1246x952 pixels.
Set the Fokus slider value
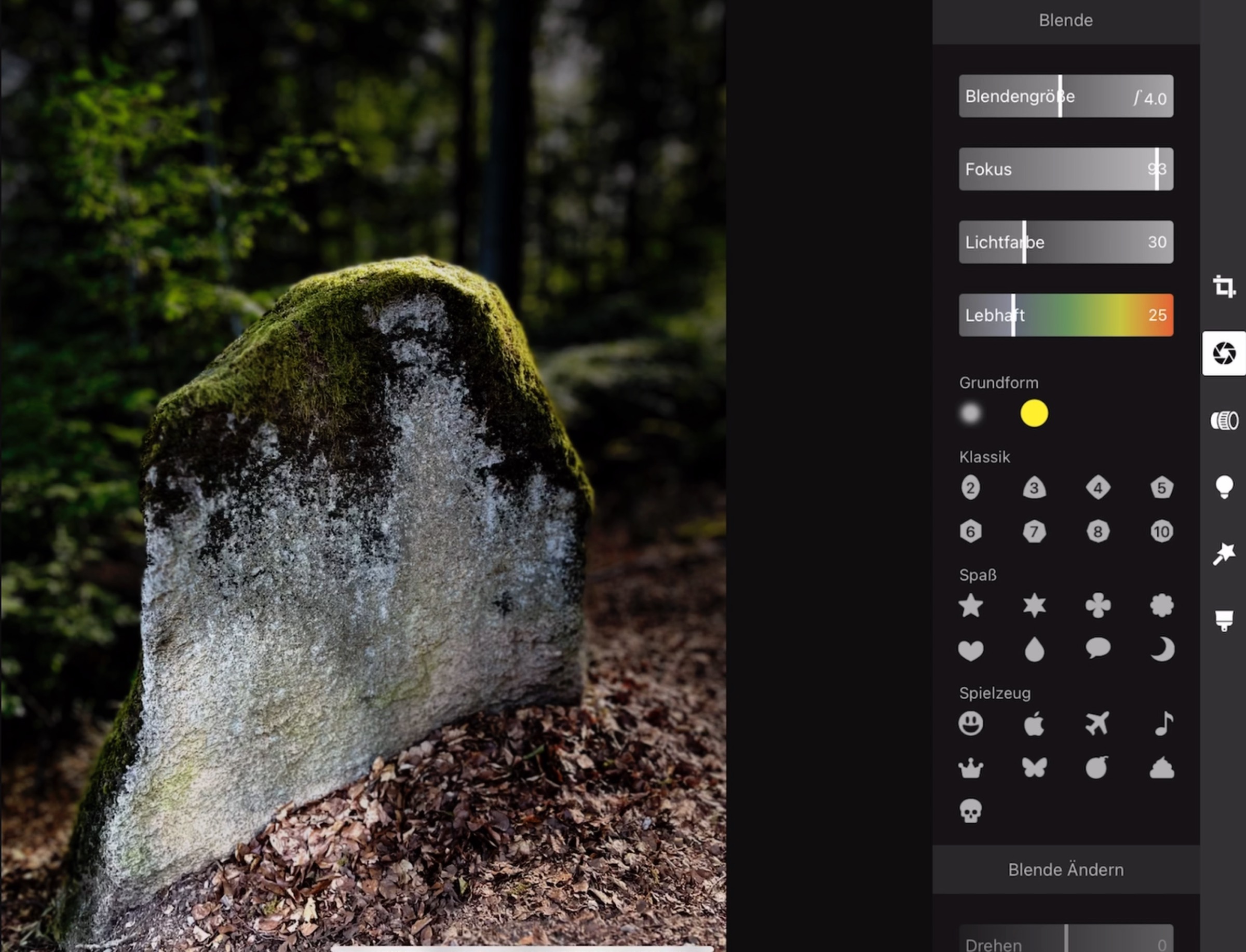[1065, 169]
